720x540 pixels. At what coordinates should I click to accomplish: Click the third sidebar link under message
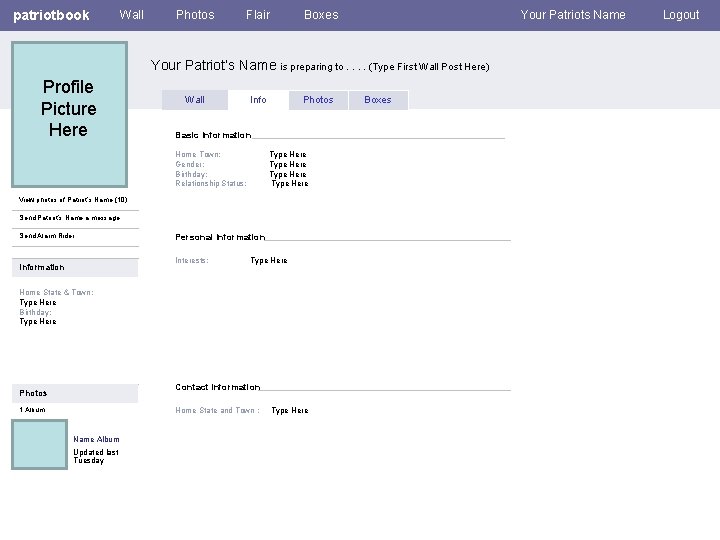point(47,236)
